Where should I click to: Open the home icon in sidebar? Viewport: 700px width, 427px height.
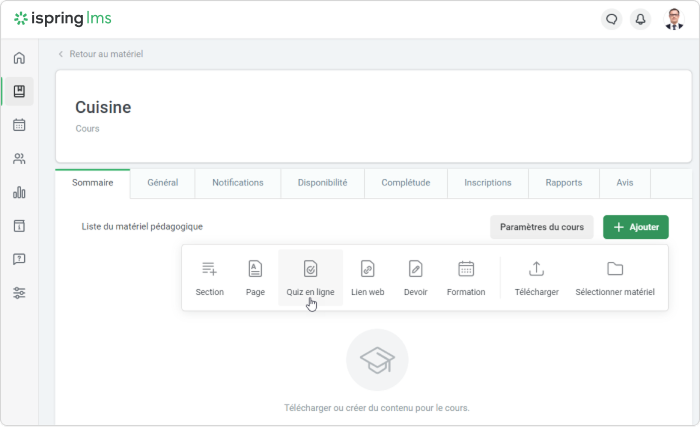click(x=19, y=58)
